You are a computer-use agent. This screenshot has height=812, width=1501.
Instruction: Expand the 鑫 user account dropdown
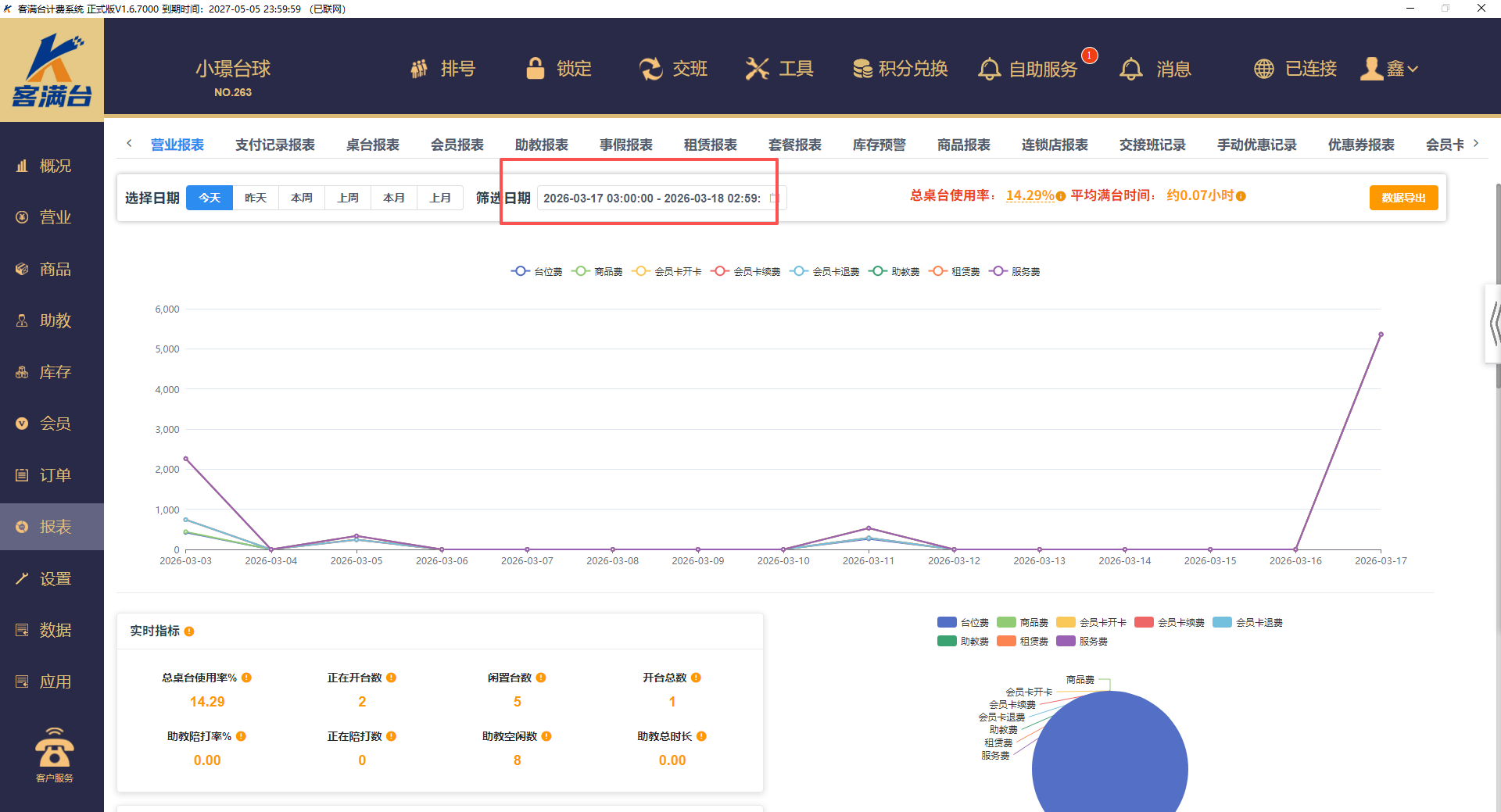tap(1390, 69)
